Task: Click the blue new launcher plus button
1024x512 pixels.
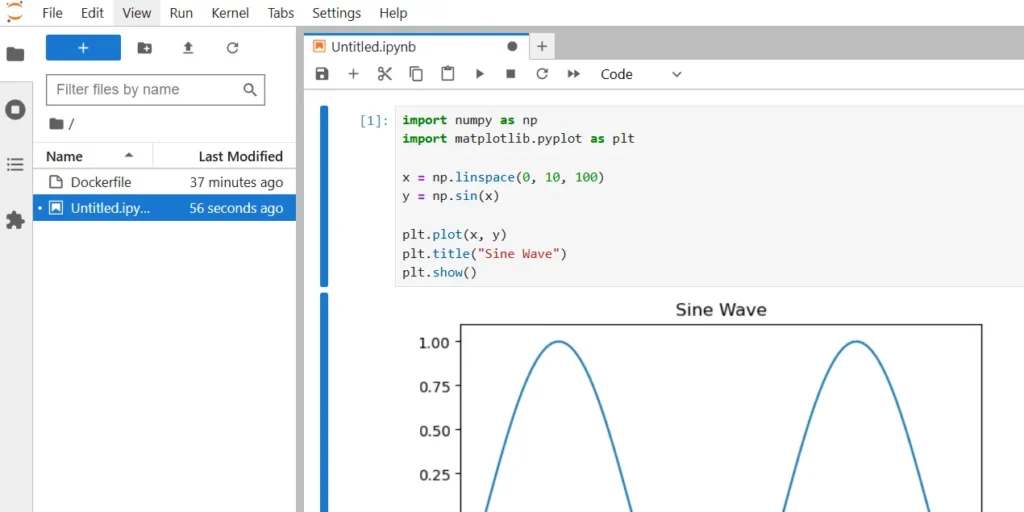Action: tap(83, 48)
